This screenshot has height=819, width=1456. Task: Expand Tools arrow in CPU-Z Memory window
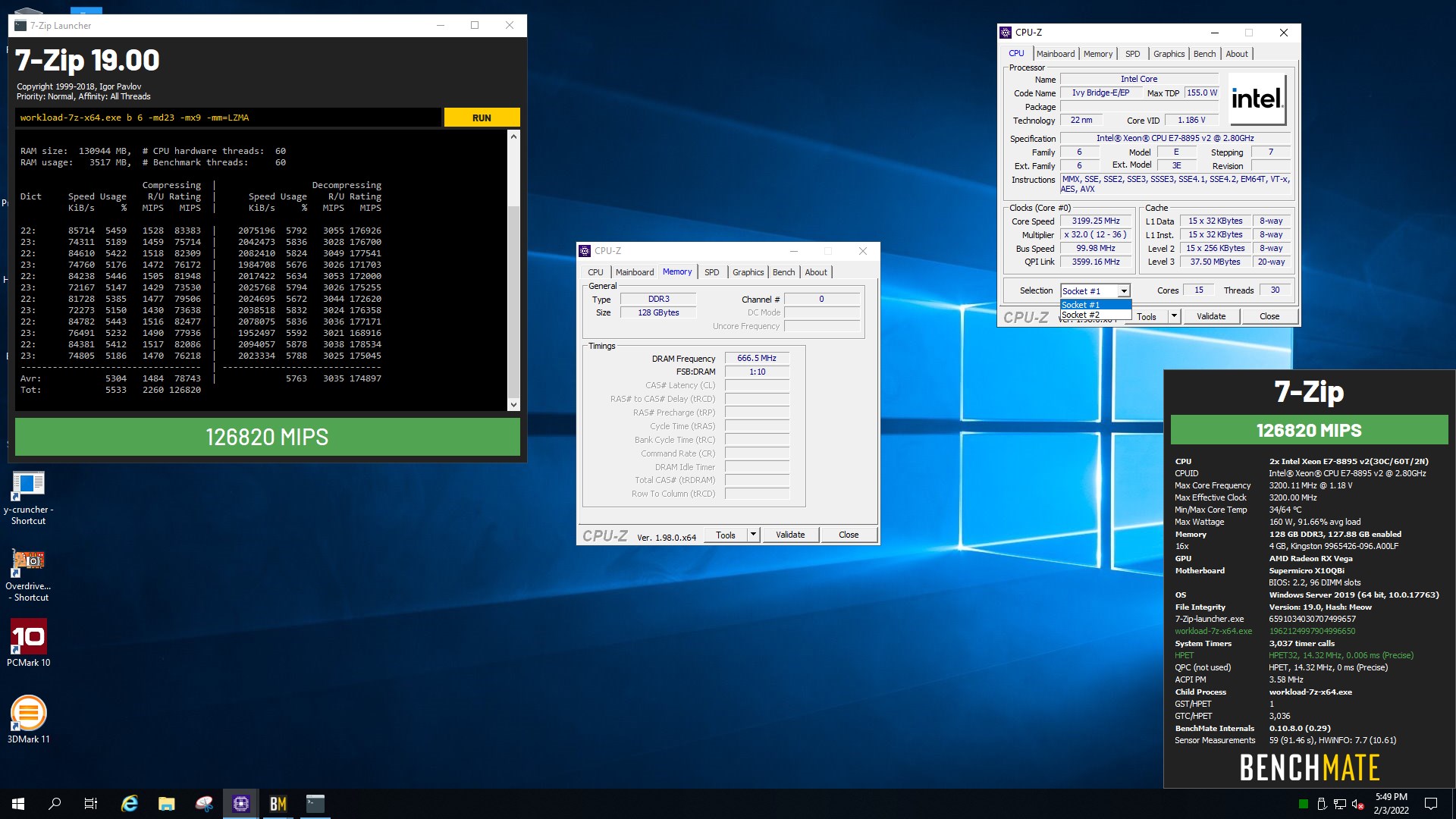click(753, 535)
